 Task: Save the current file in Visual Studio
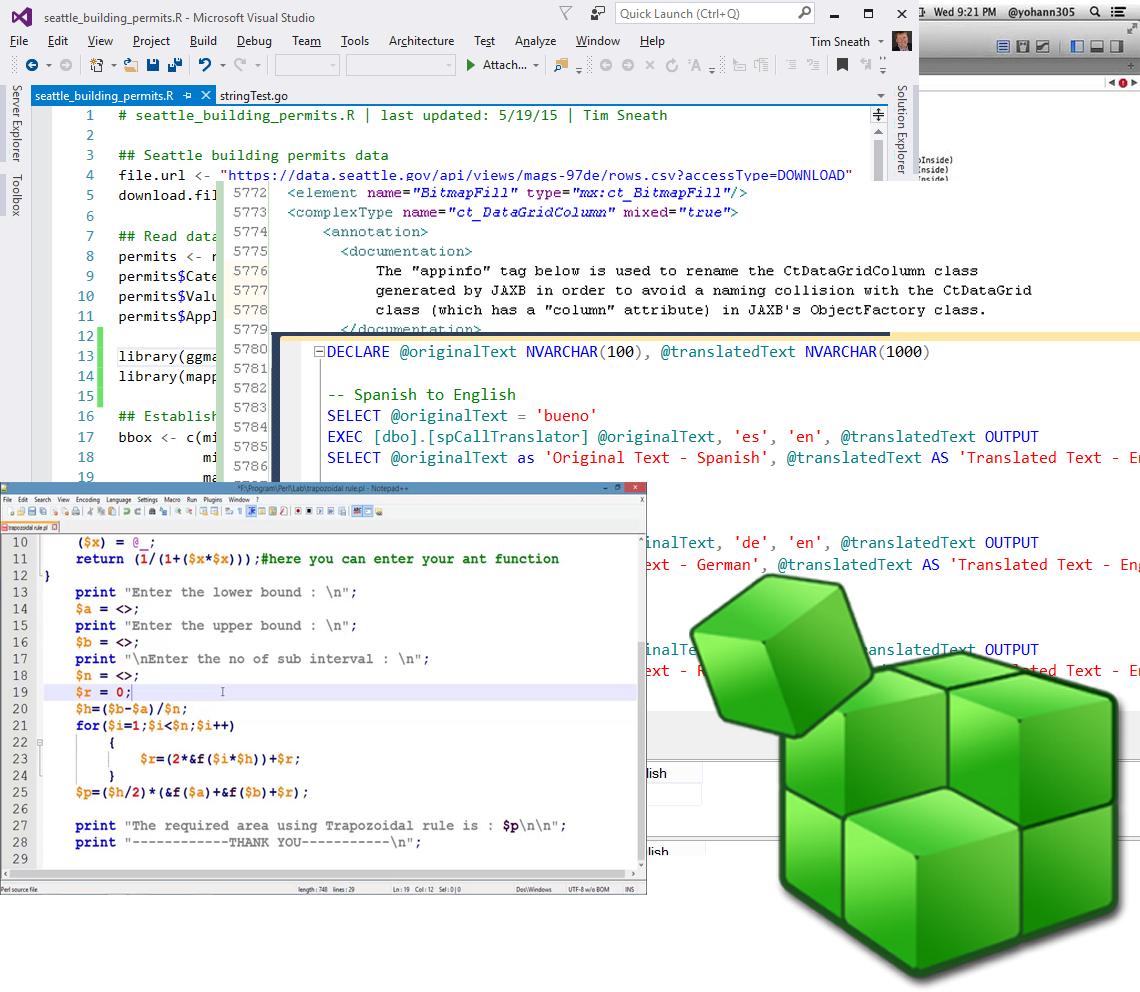click(153, 65)
